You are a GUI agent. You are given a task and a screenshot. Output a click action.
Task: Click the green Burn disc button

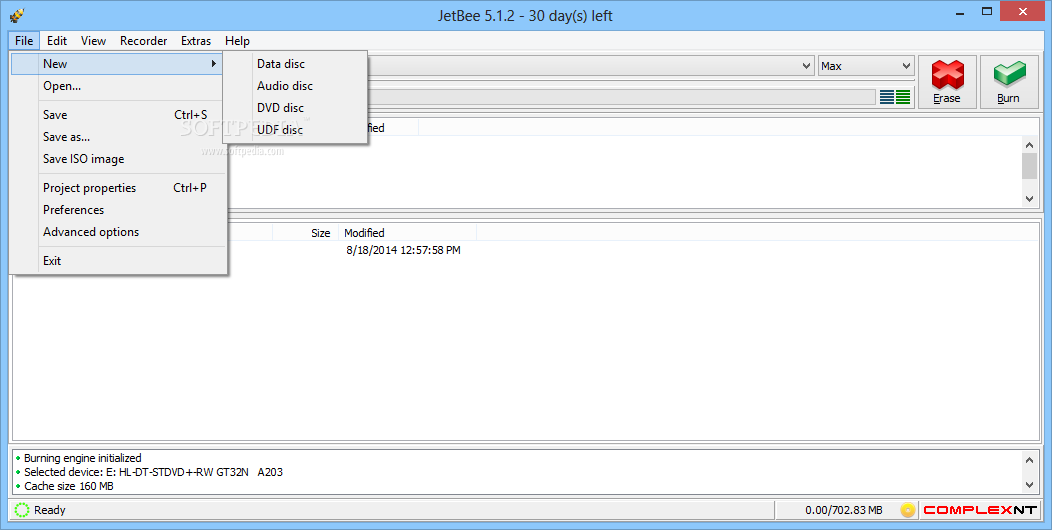1008,81
